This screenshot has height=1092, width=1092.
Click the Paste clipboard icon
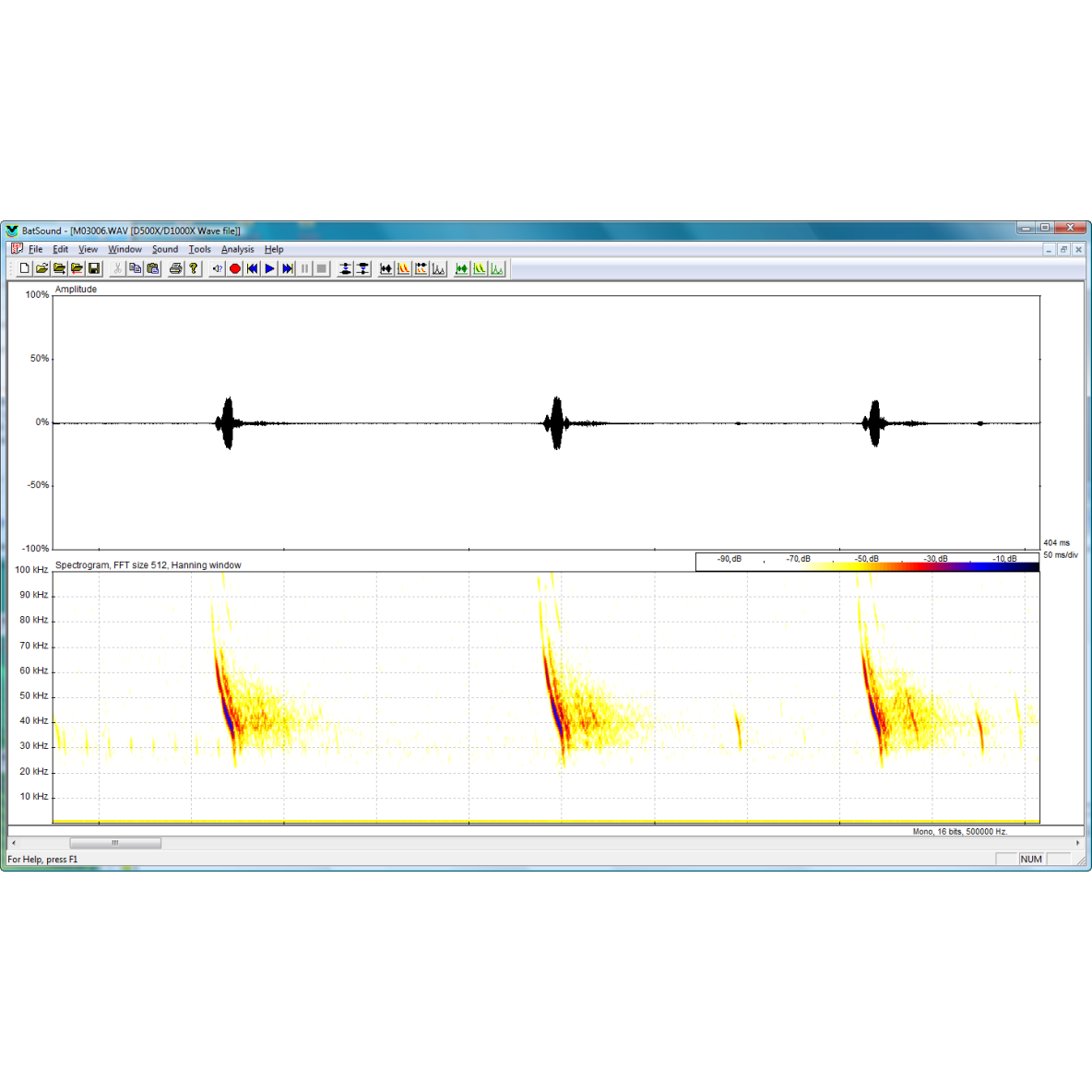153,268
